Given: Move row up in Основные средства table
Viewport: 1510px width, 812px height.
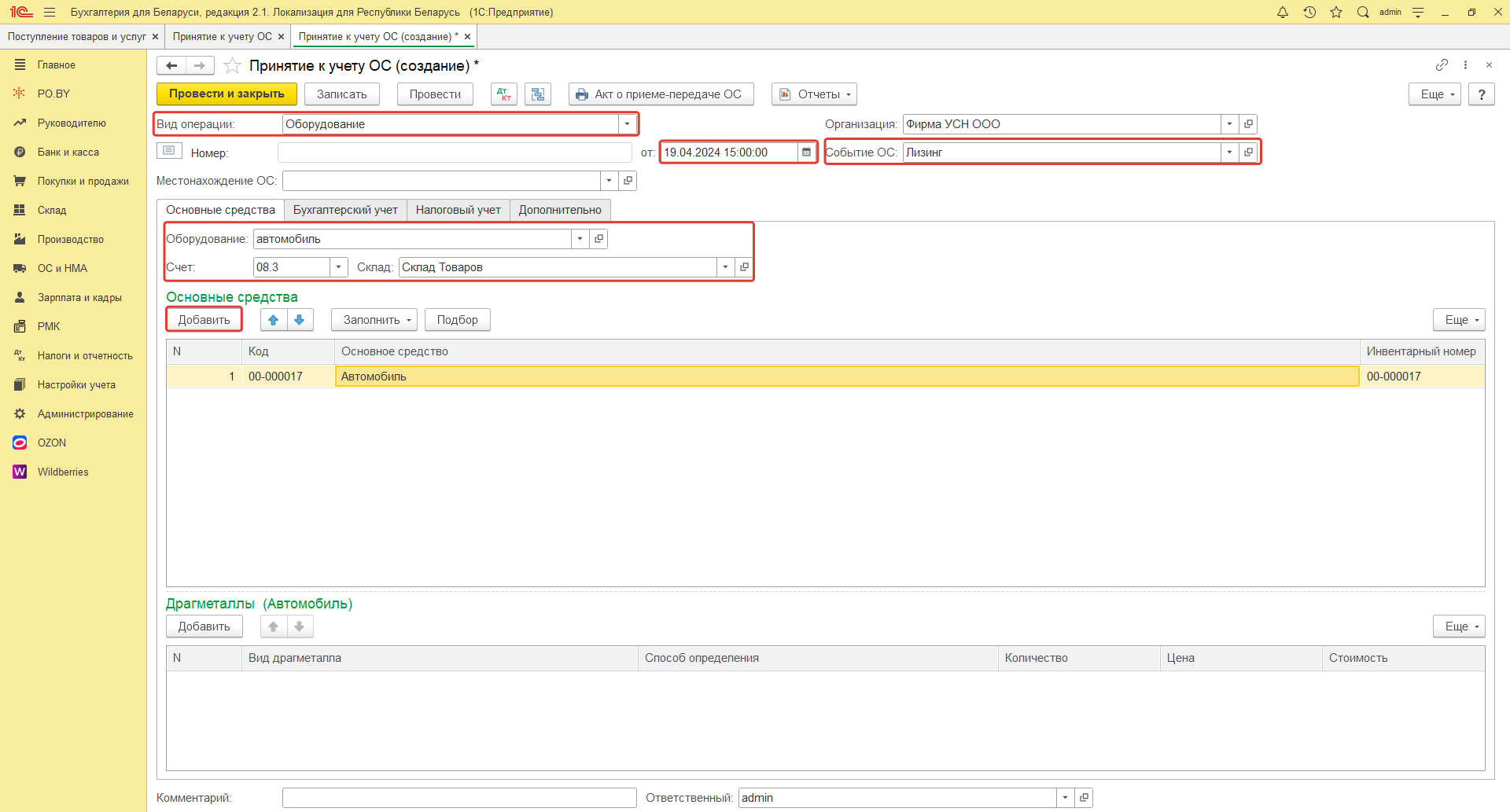Looking at the screenshot, I should 273,320.
